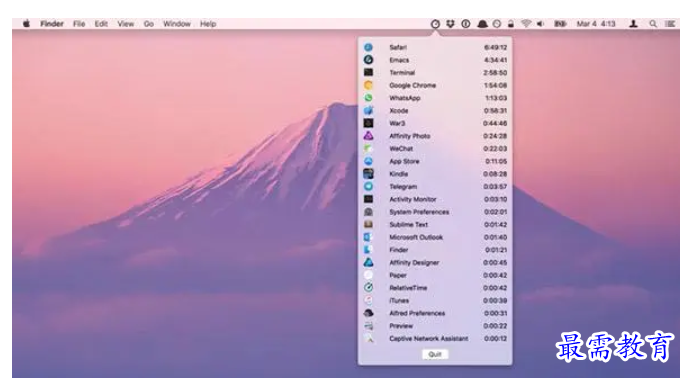Open the View menu
The image size is (680, 378).
click(125, 24)
